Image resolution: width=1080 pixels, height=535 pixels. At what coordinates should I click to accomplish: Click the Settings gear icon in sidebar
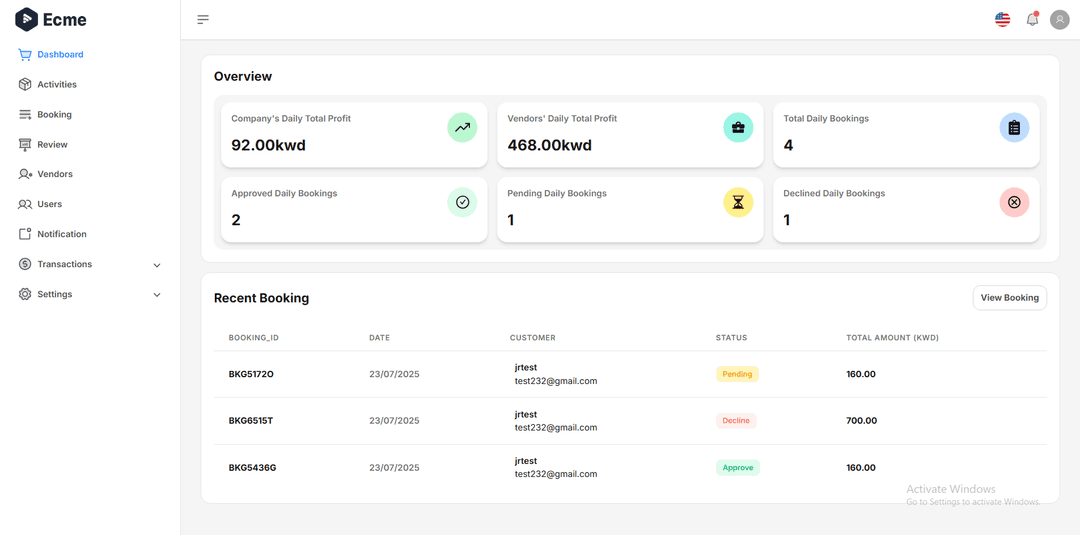point(25,294)
